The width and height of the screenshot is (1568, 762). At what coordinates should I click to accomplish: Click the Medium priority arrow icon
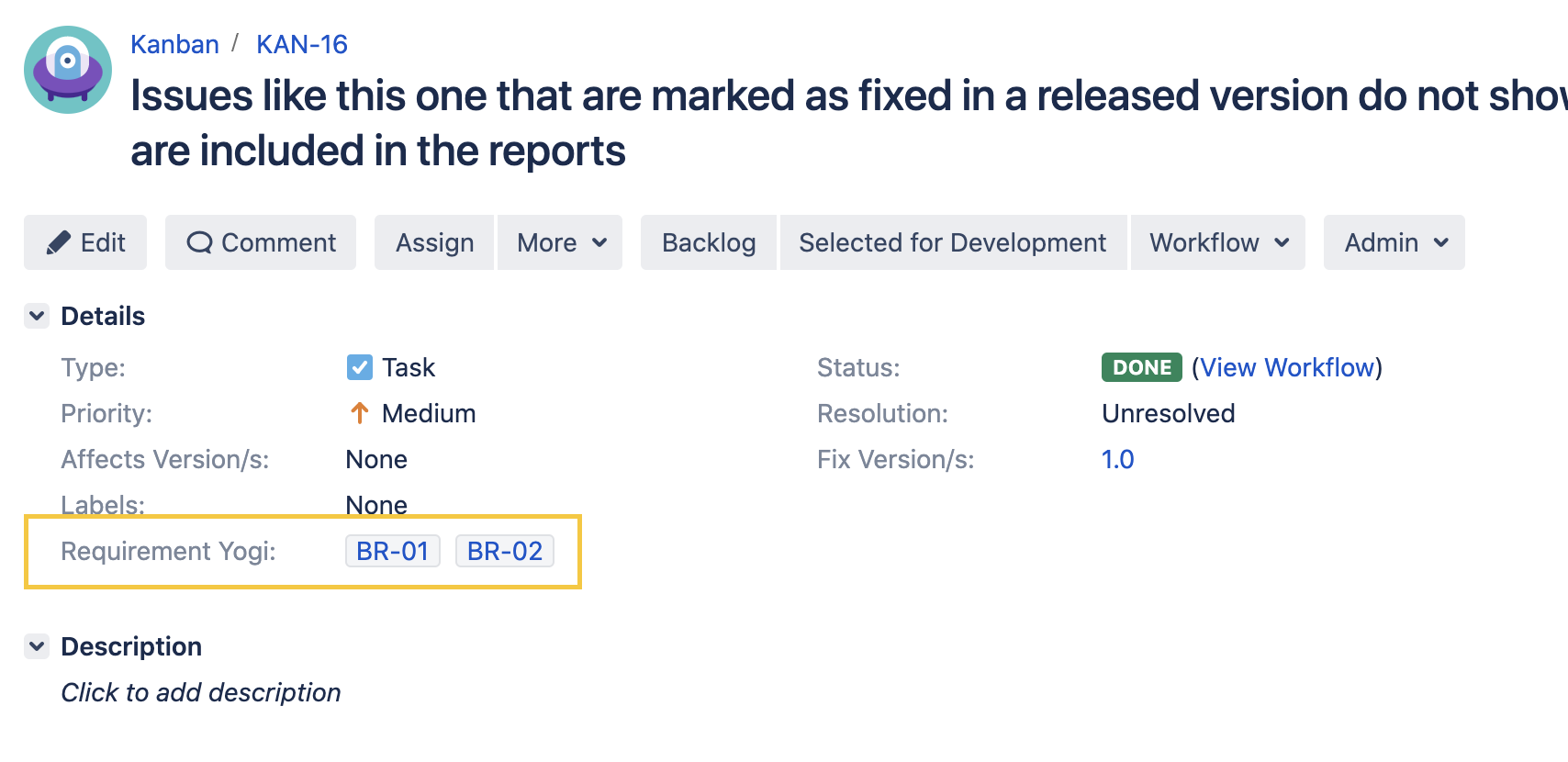[360, 413]
